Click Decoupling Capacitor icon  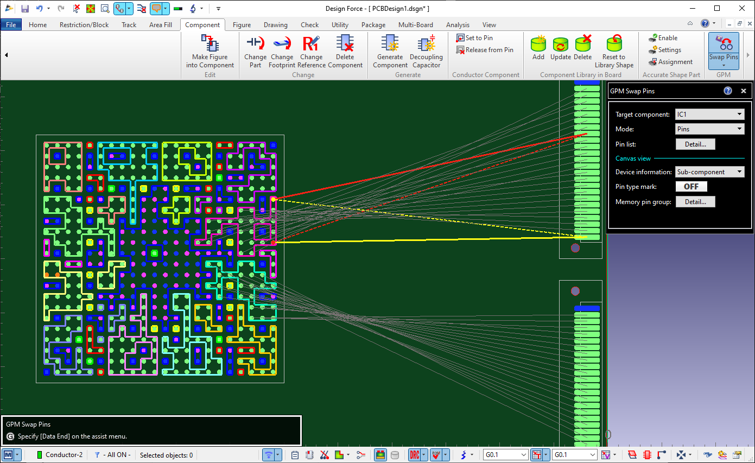pyautogui.click(x=426, y=44)
